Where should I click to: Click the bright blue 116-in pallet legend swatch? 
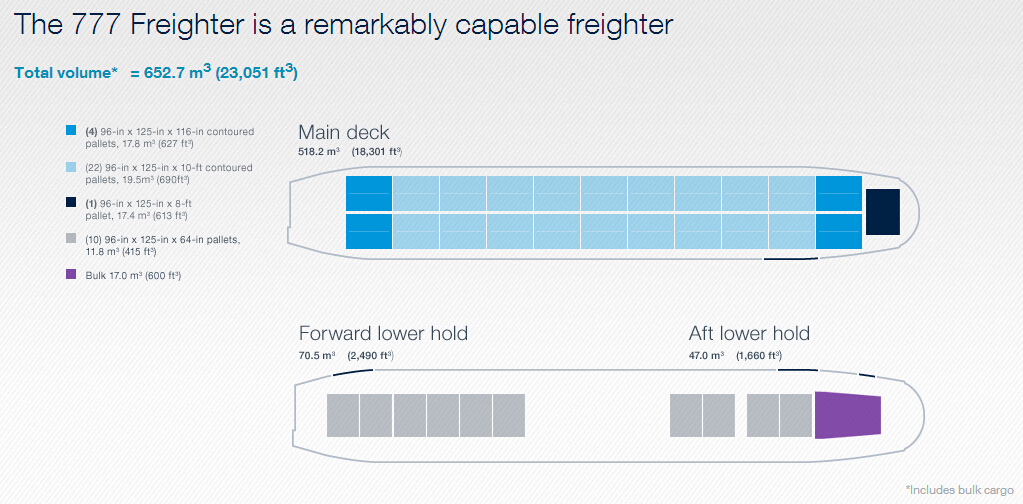click(72, 130)
